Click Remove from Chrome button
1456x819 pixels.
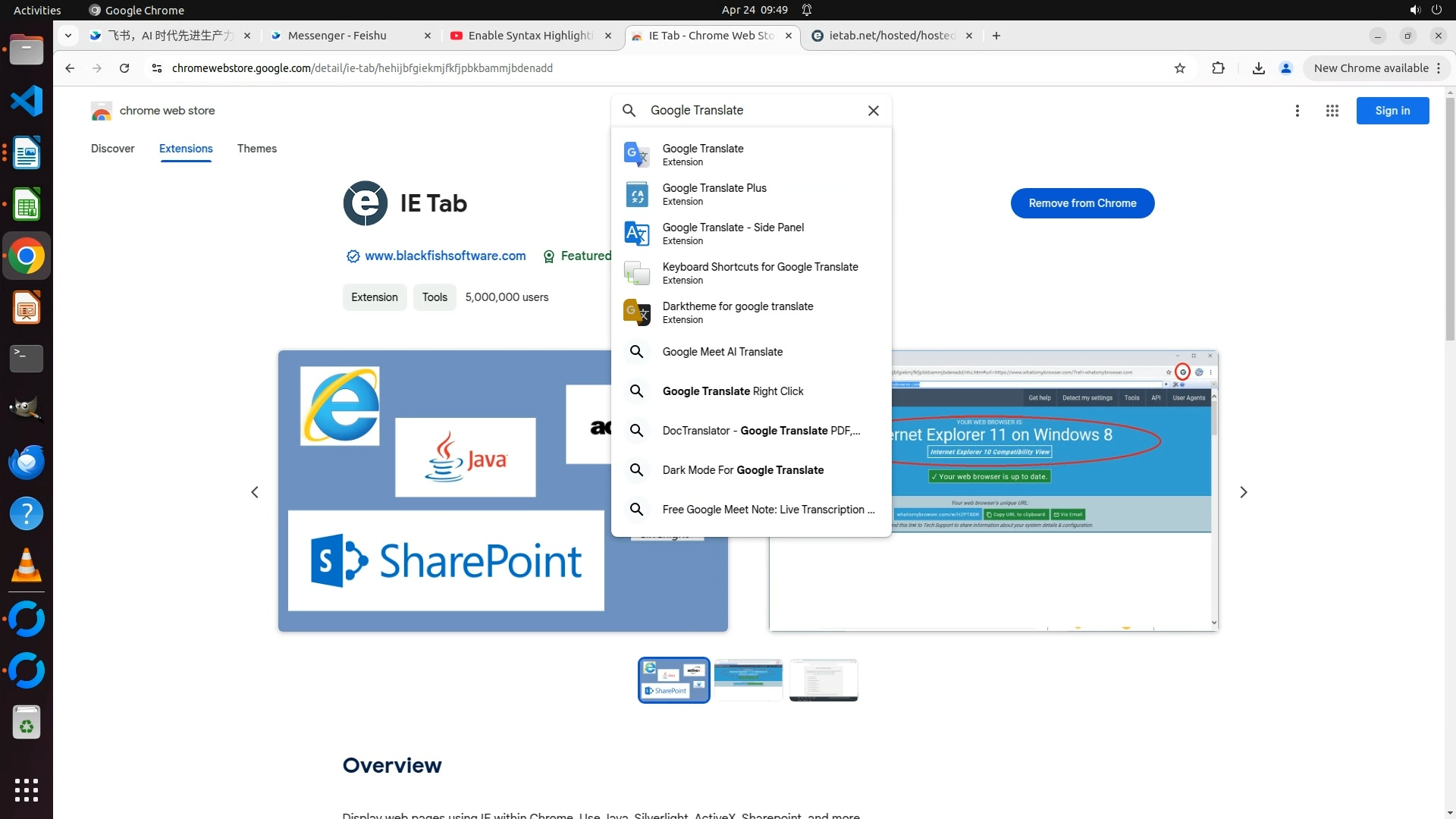(x=1082, y=203)
